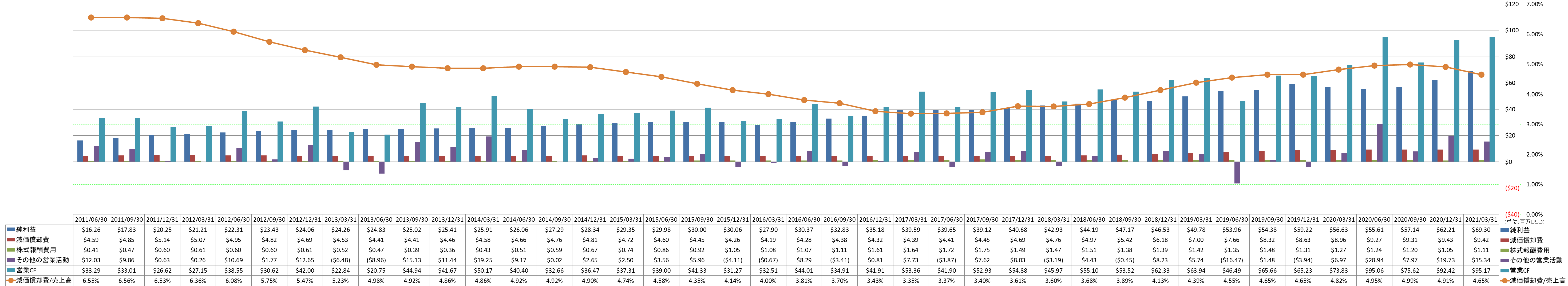Screen dimensions: 1568x286
Task: Click the negative purple bar for 2019/06/30
Action: coord(1237,172)
